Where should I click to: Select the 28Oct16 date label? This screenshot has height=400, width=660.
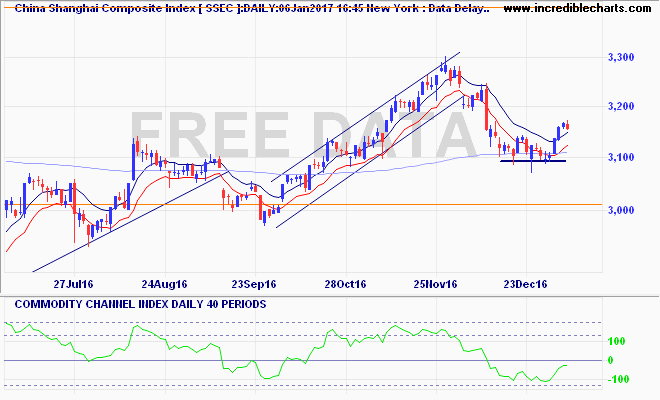pyautogui.click(x=345, y=284)
